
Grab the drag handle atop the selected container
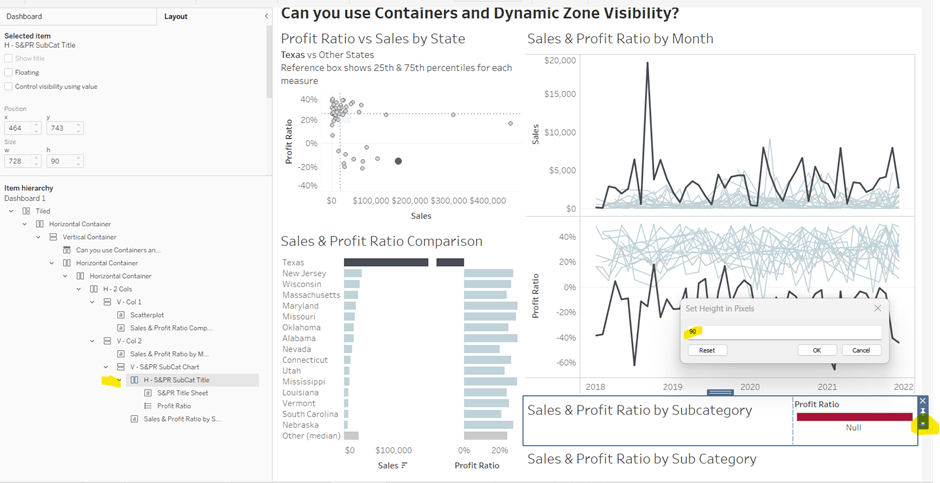click(720, 392)
